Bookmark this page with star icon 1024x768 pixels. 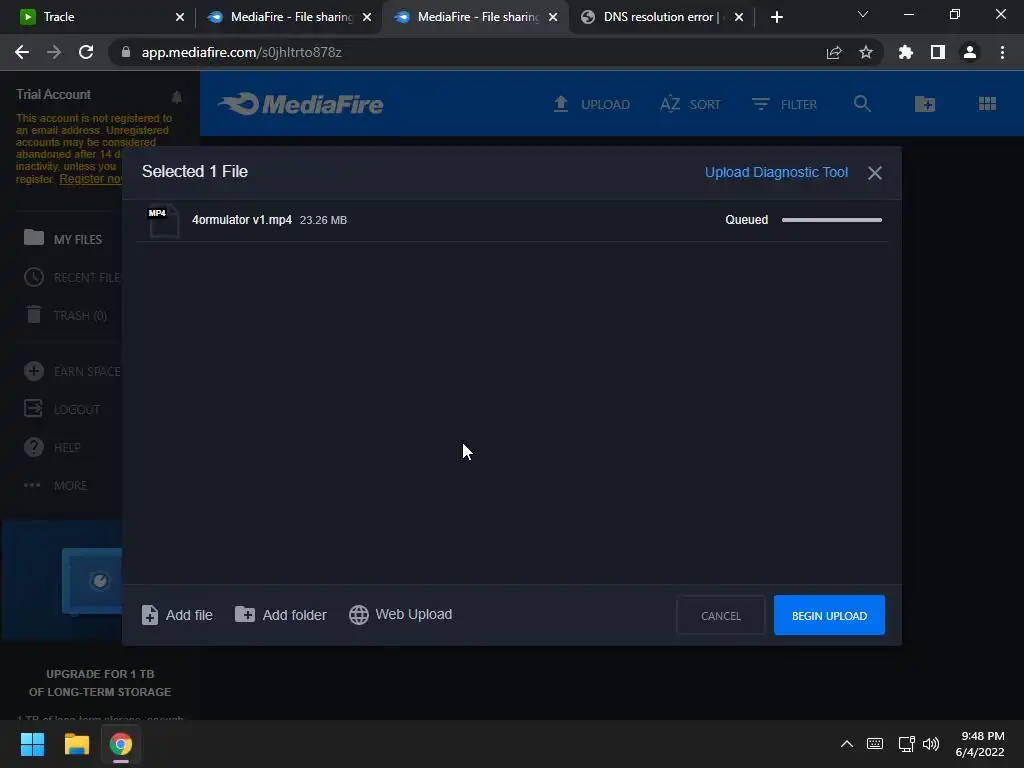pos(866,52)
